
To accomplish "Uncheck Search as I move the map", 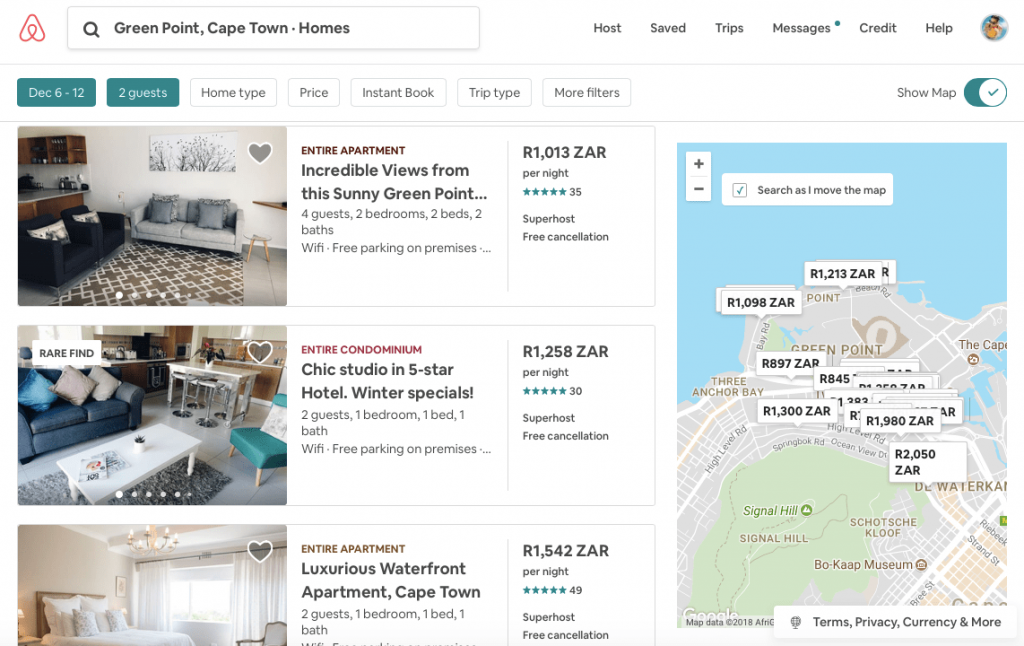I will [x=739, y=189].
